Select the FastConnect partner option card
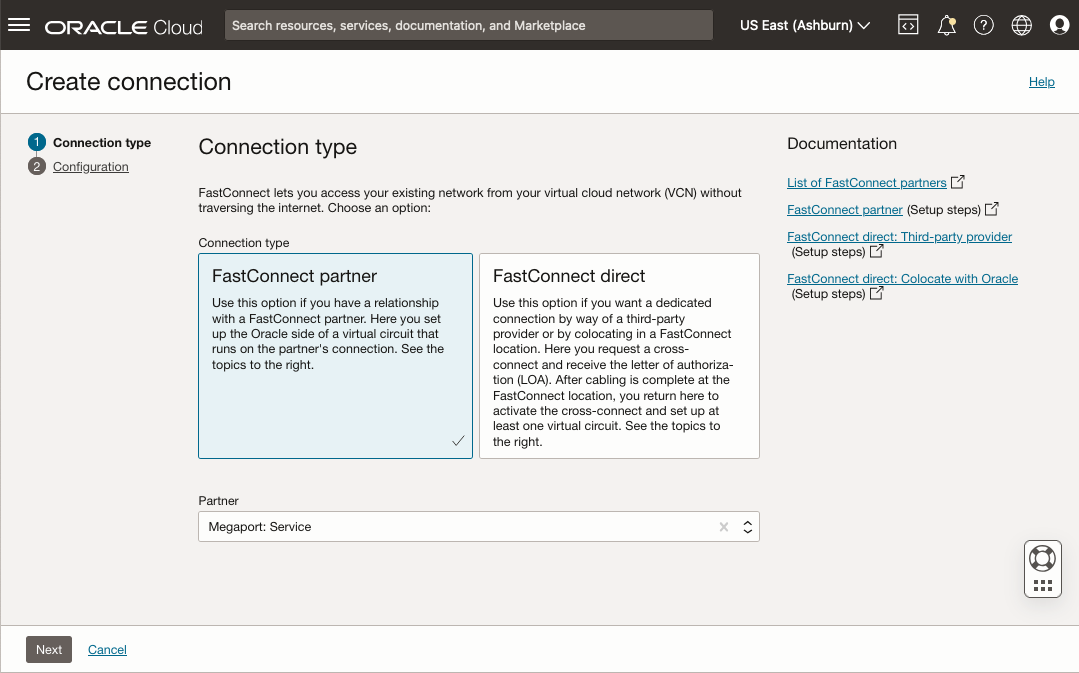The height and width of the screenshot is (673, 1079). 335,356
